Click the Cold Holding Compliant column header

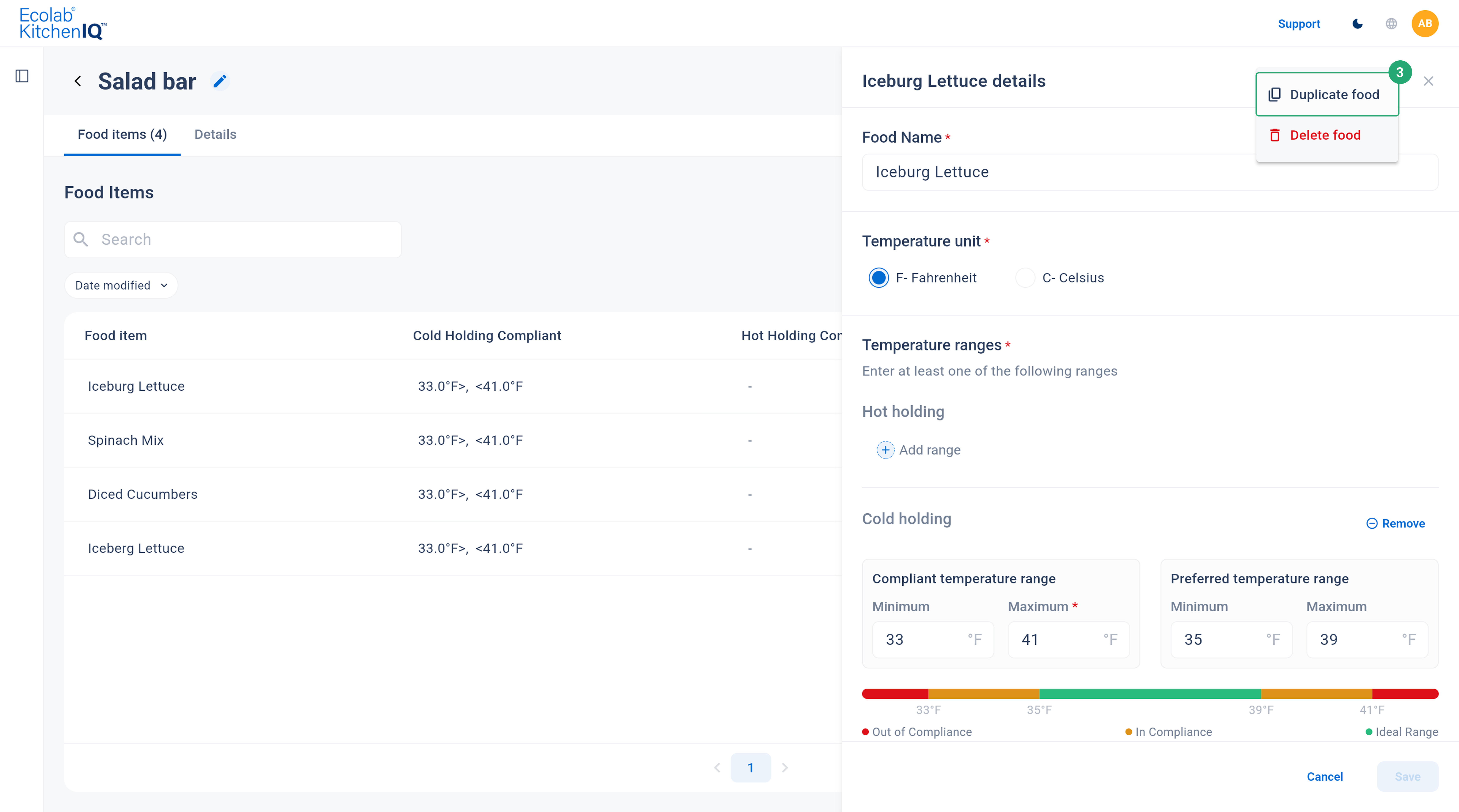click(487, 336)
